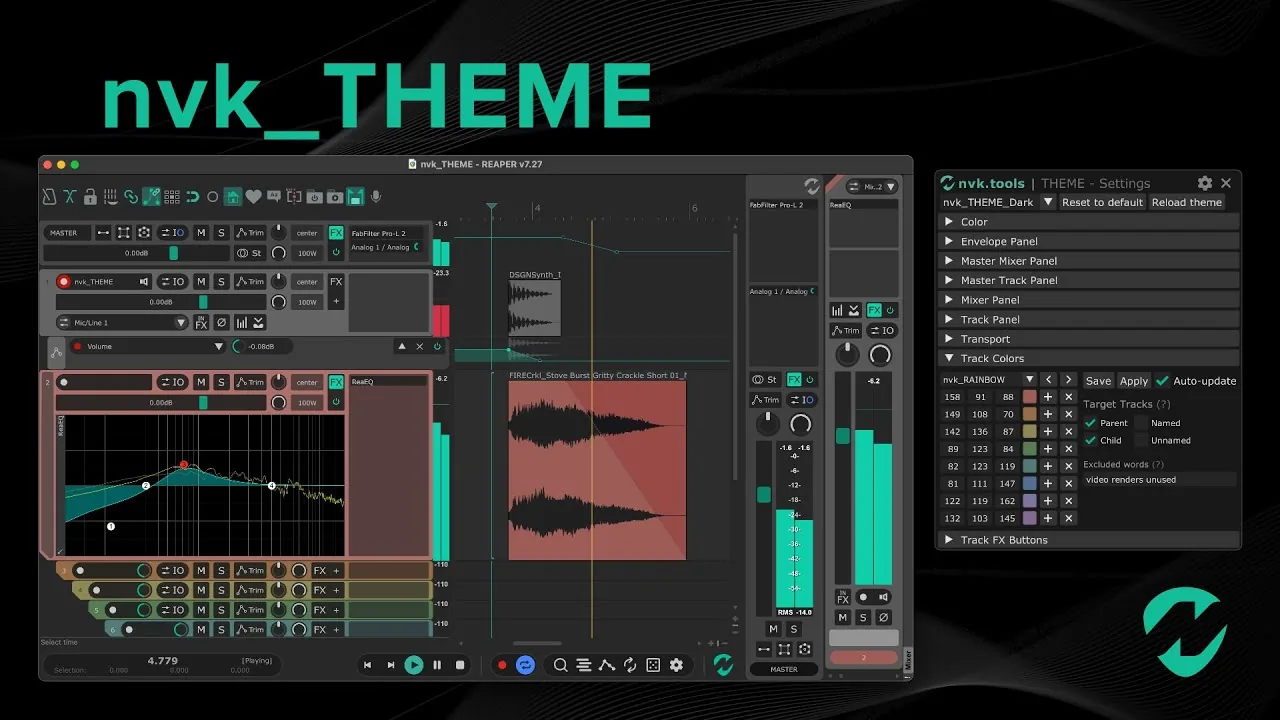Click the excluded words input field

click(x=1160, y=480)
